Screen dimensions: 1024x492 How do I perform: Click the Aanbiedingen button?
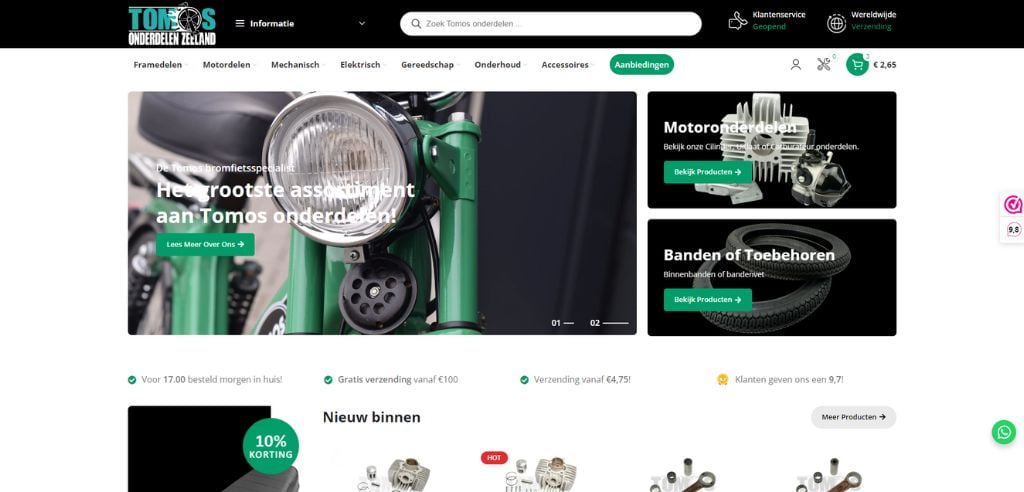[641, 65]
